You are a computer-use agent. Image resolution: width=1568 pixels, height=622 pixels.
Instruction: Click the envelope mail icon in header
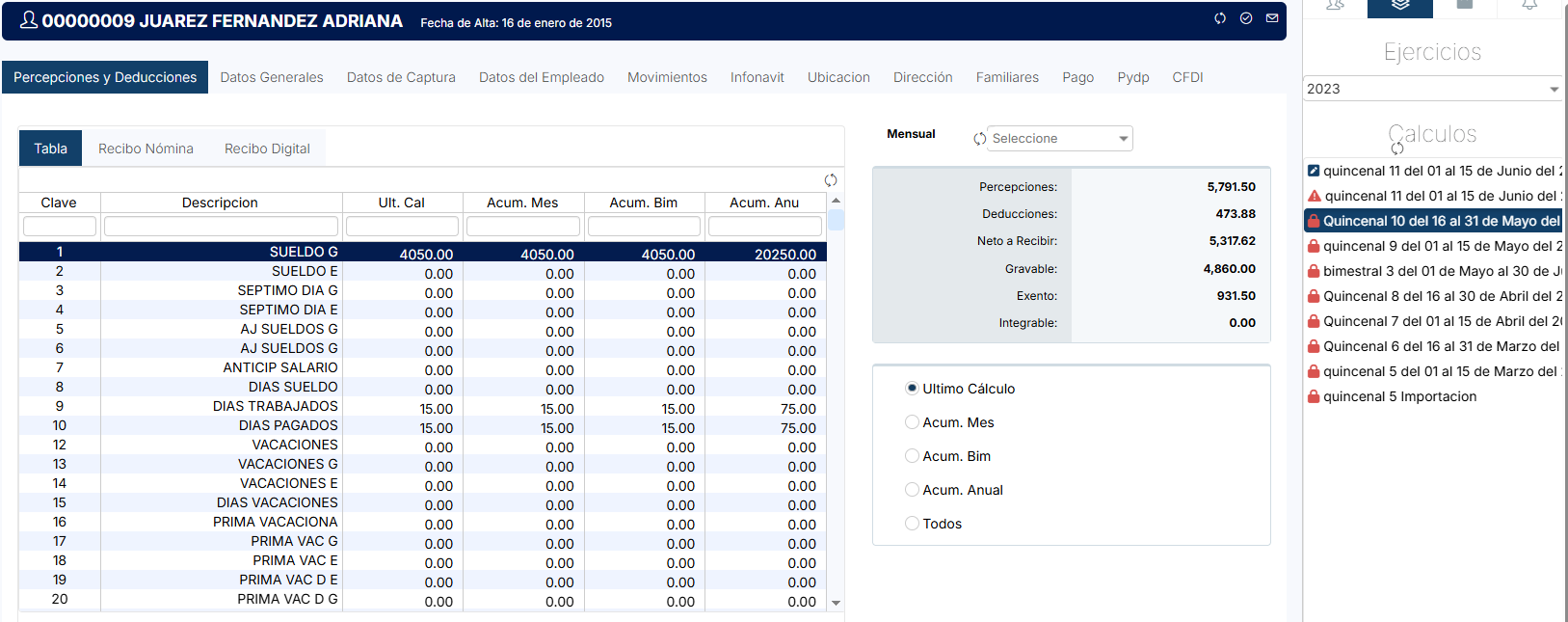point(1272,18)
